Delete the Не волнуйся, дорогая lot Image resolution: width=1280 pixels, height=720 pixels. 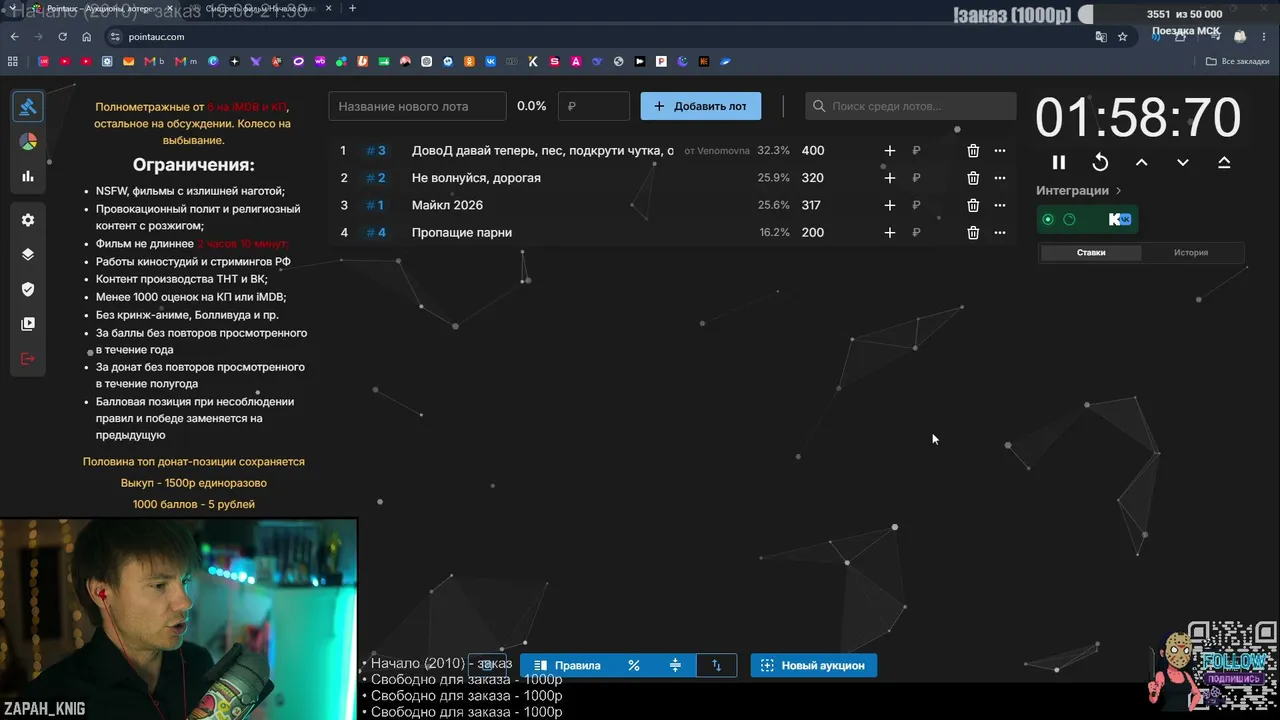tap(973, 178)
